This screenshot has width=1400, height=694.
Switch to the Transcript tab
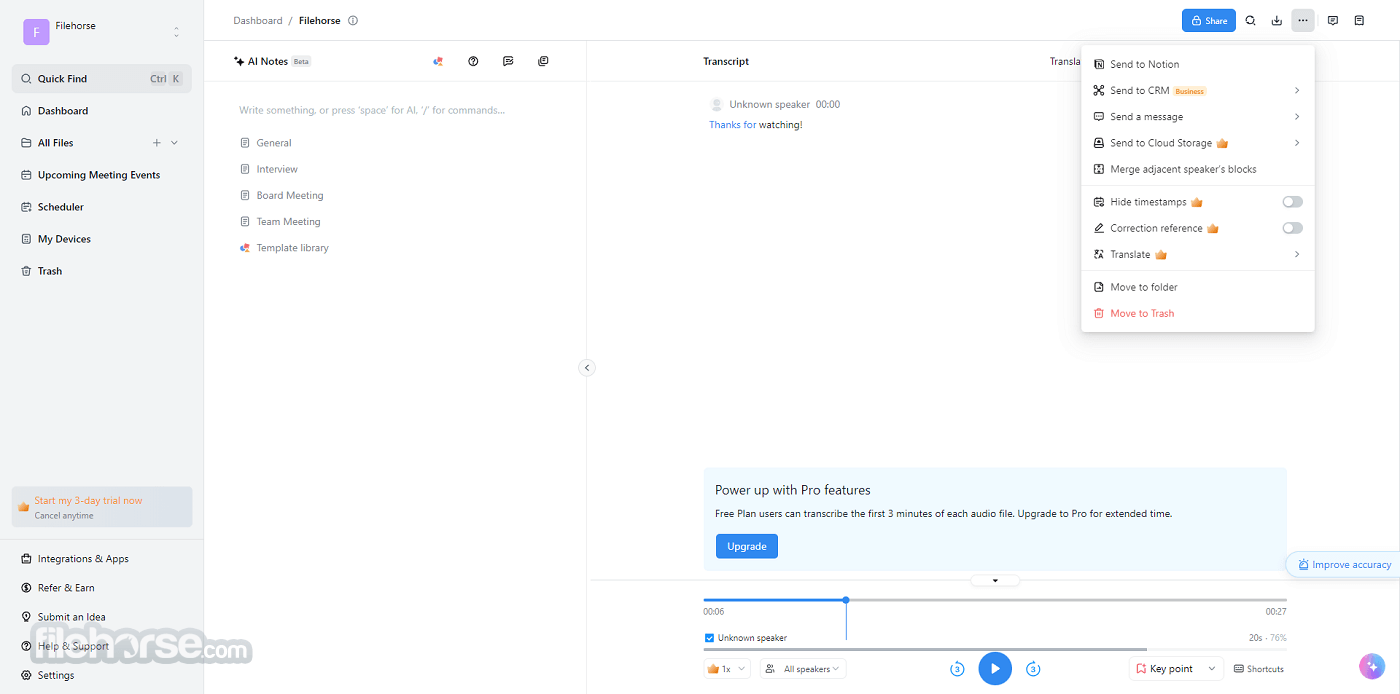tap(726, 61)
